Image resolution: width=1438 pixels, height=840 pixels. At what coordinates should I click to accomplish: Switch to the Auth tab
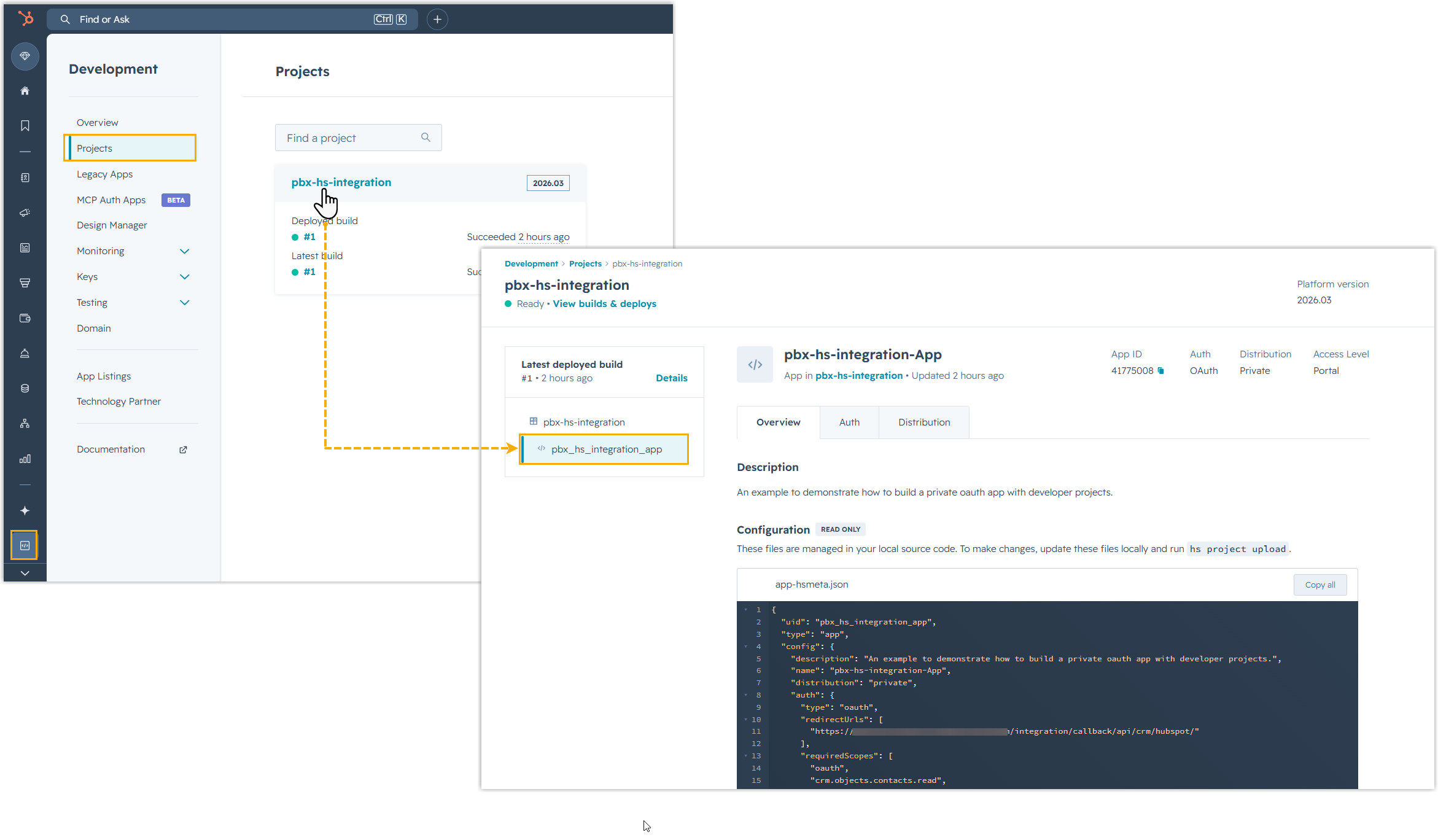[x=849, y=422]
